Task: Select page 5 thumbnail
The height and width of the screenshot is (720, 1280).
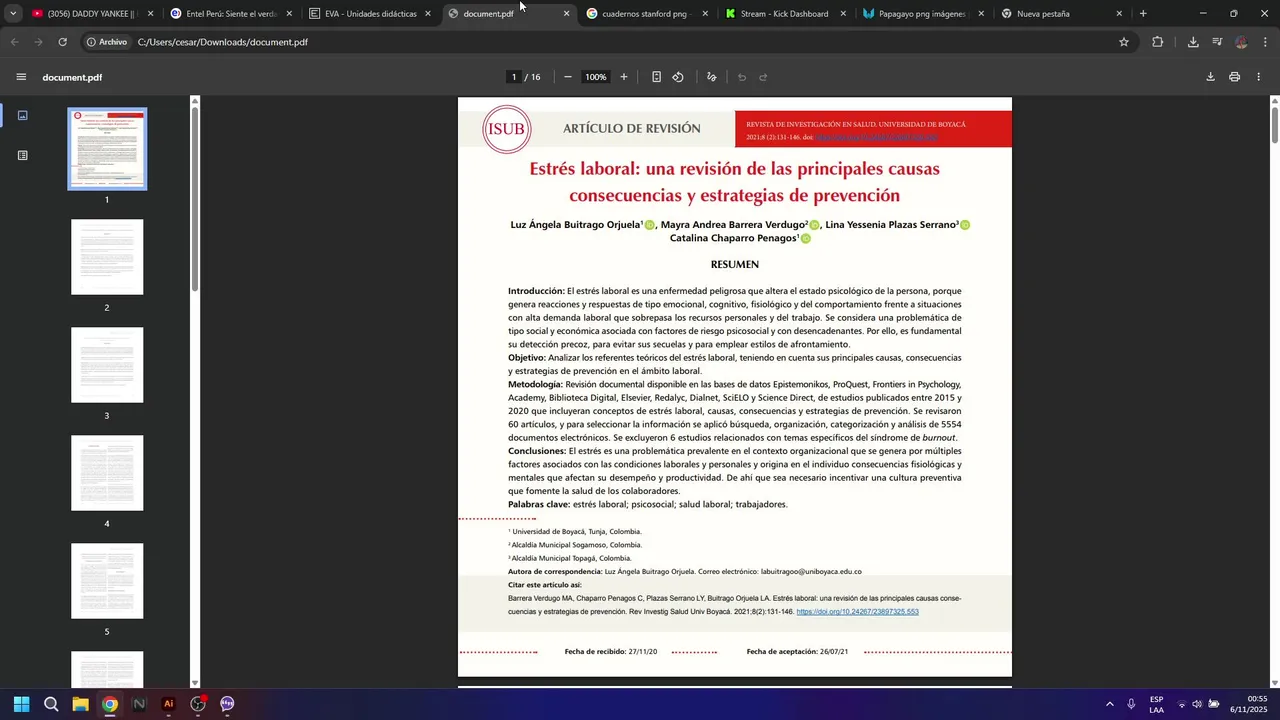Action: (x=107, y=581)
